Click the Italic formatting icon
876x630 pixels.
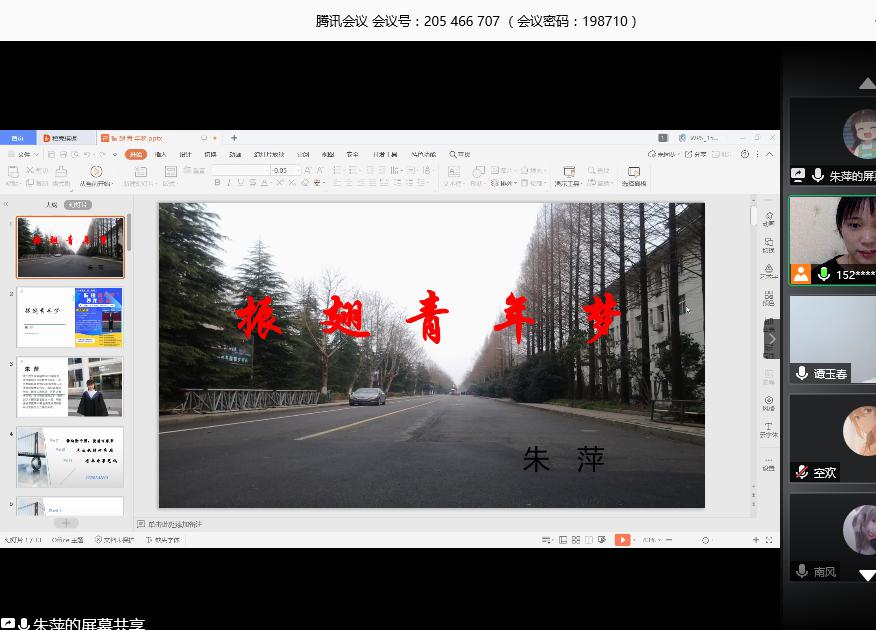(x=229, y=183)
